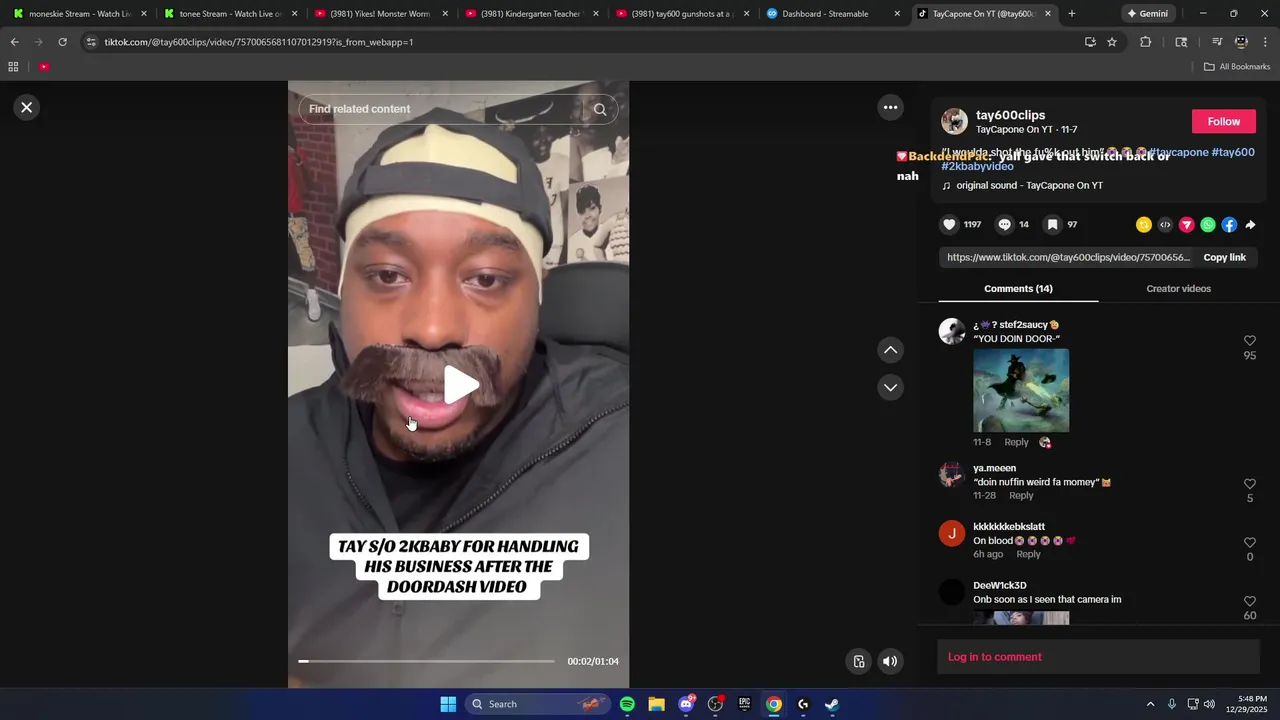
Task: Select the video URL text field
Action: pos(1068,257)
